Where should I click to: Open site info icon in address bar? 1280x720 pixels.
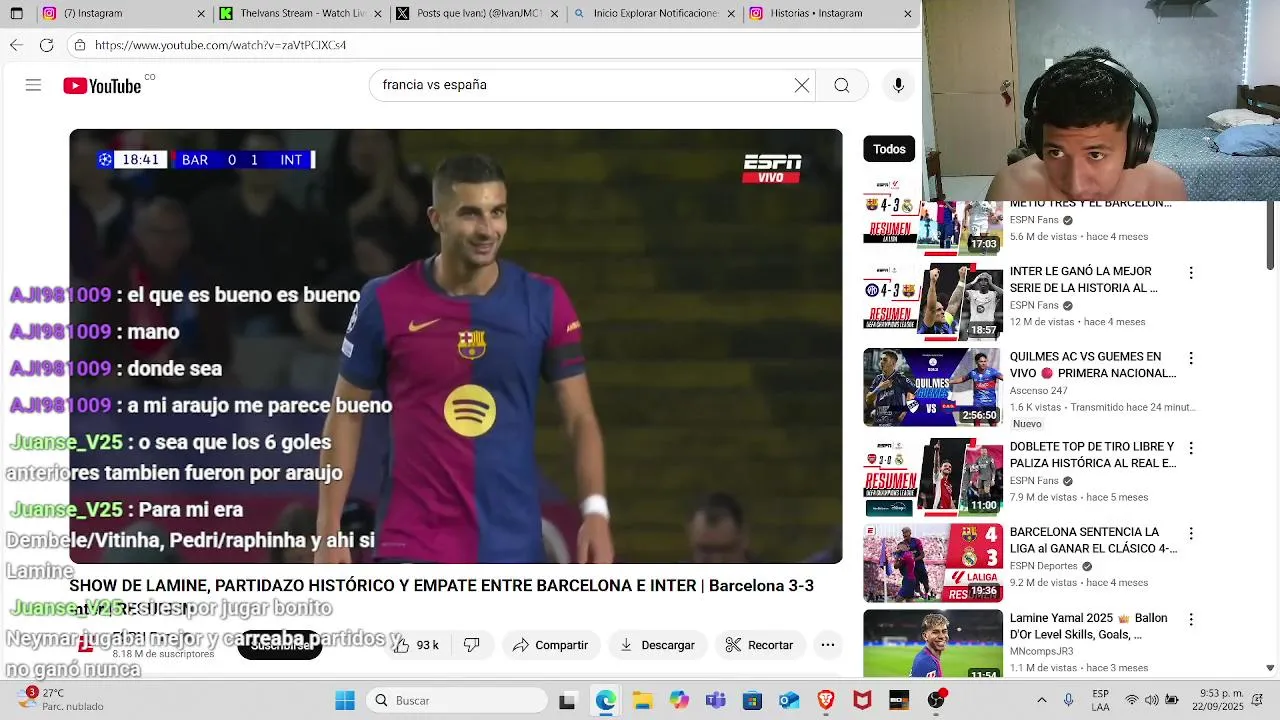coord(80,45)
